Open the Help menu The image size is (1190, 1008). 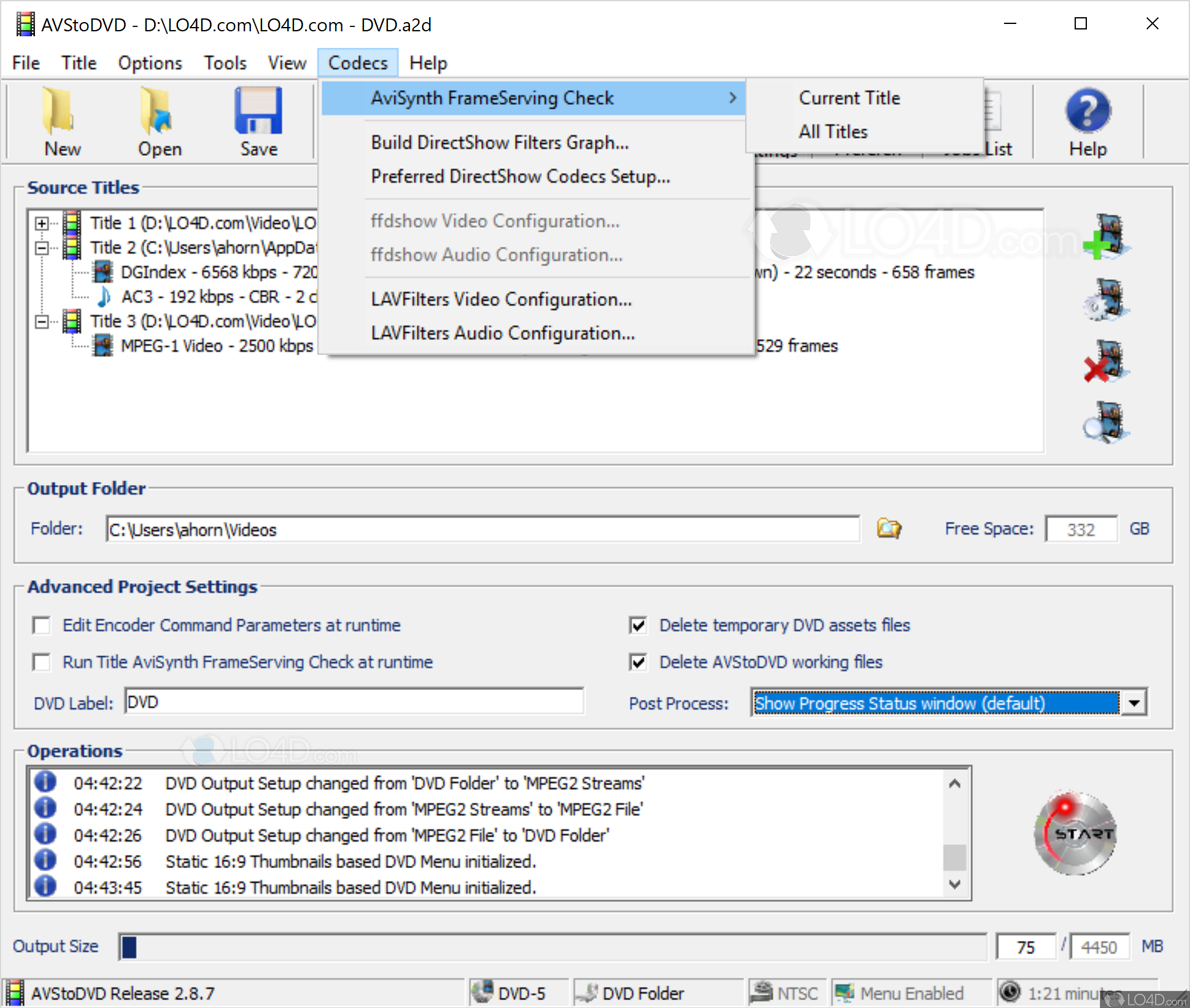click(x=428, y=63)
